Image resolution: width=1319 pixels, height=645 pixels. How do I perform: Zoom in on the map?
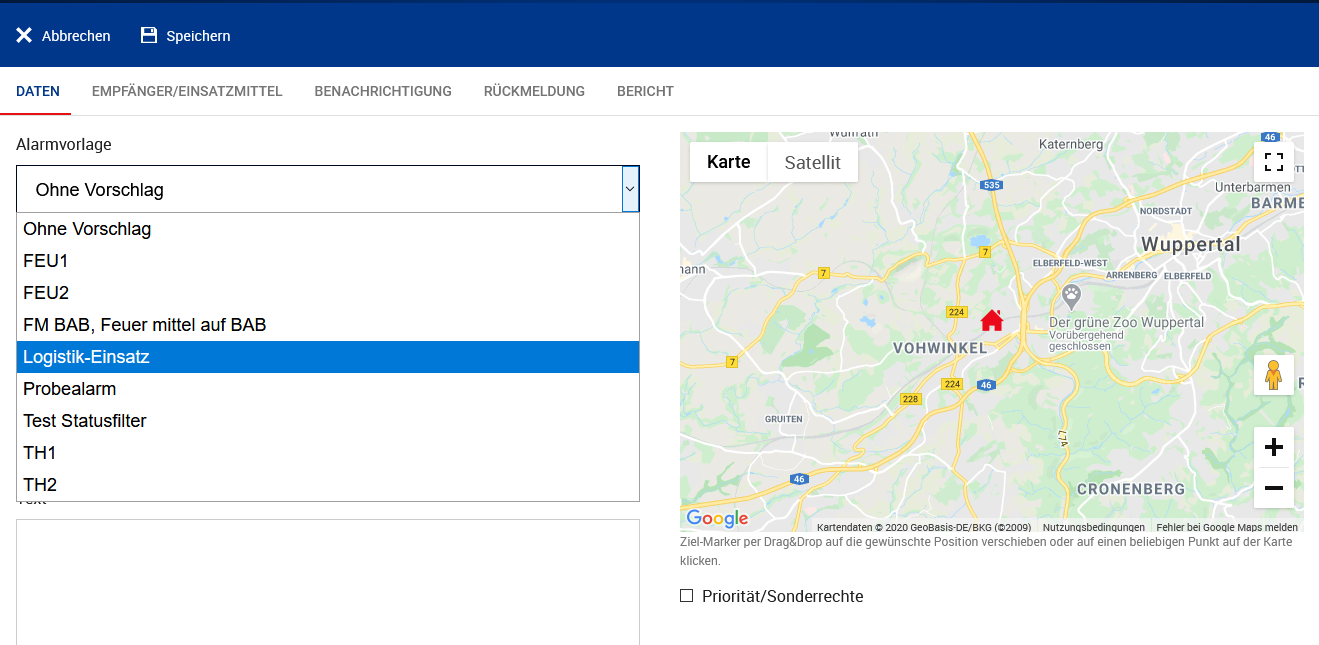point(1274,447)
